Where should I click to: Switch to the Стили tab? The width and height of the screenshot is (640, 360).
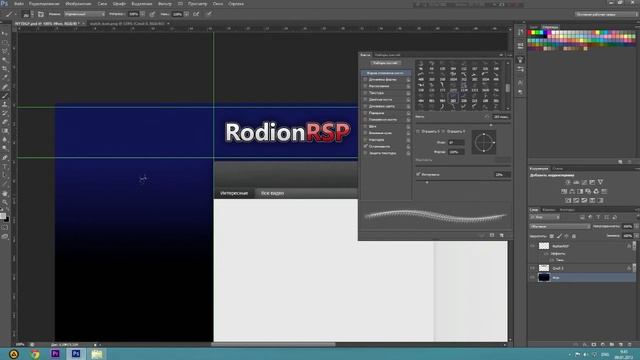[x=558, y=169]
